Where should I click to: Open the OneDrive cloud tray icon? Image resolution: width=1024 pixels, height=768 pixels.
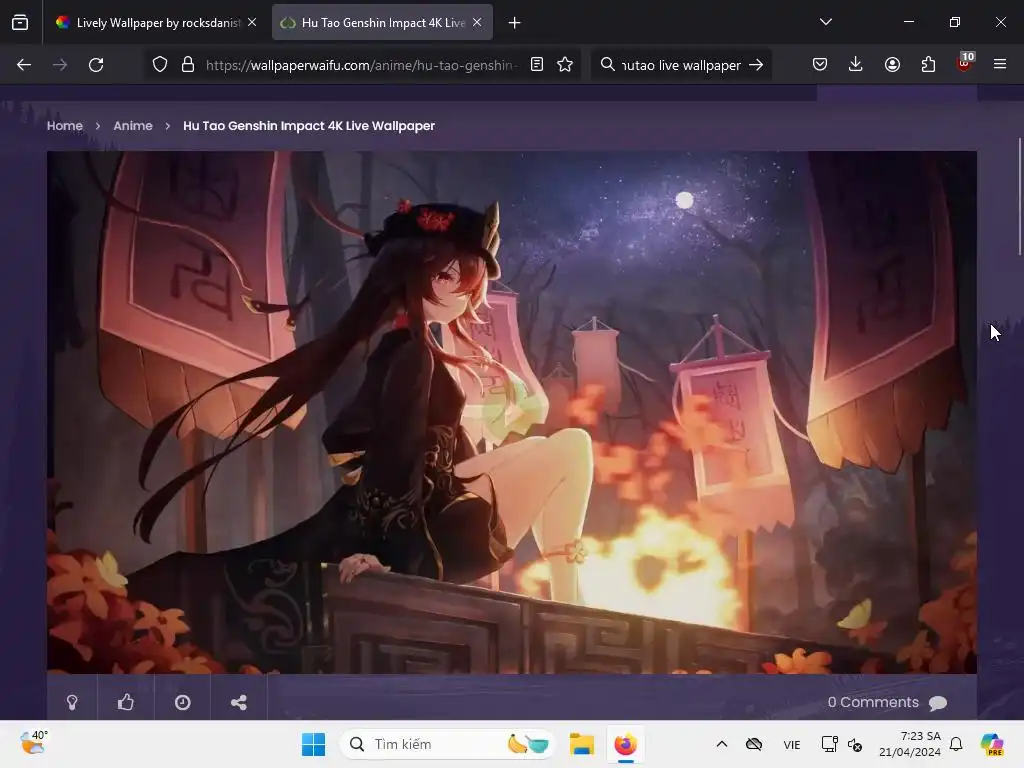754,744
